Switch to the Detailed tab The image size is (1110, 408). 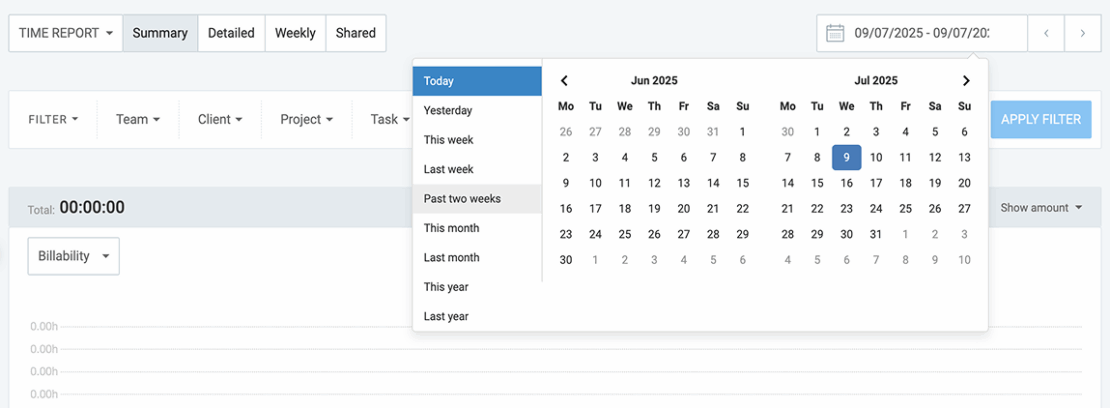231,33
